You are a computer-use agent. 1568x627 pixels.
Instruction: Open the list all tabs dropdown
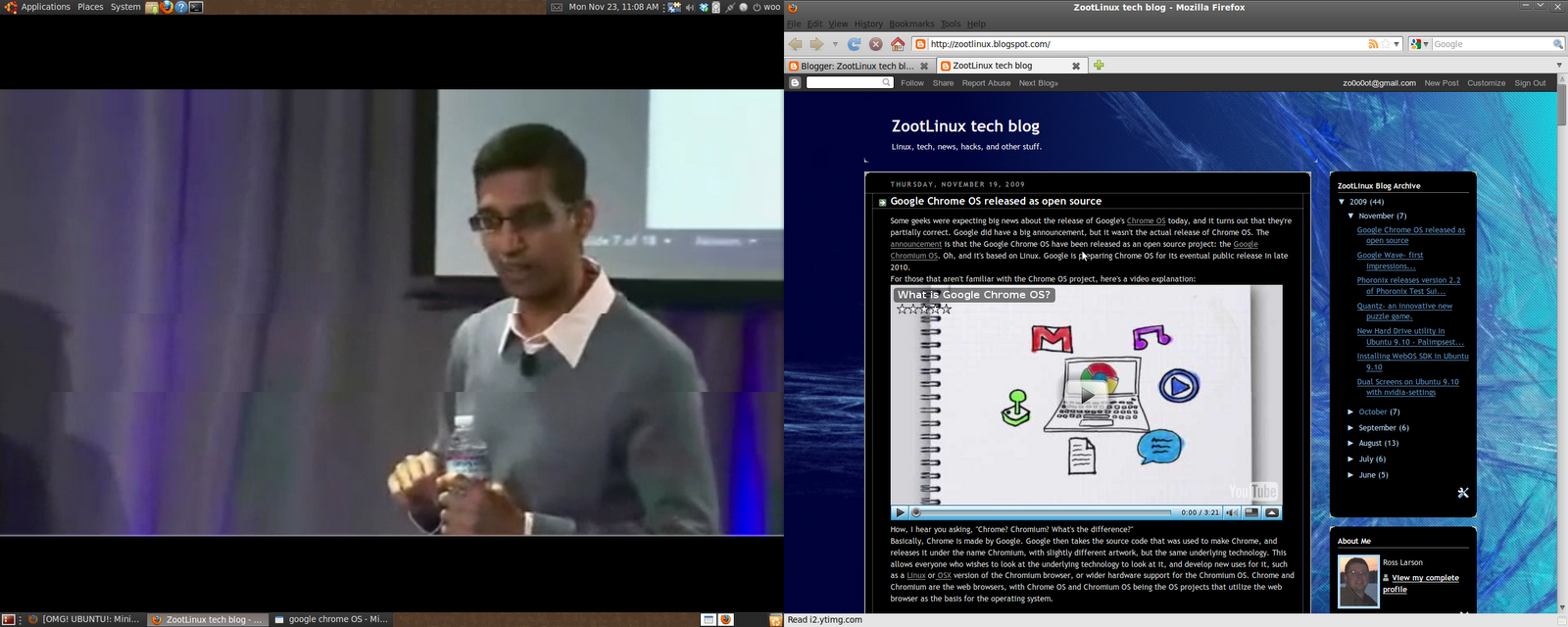(x=1559, y=66)
